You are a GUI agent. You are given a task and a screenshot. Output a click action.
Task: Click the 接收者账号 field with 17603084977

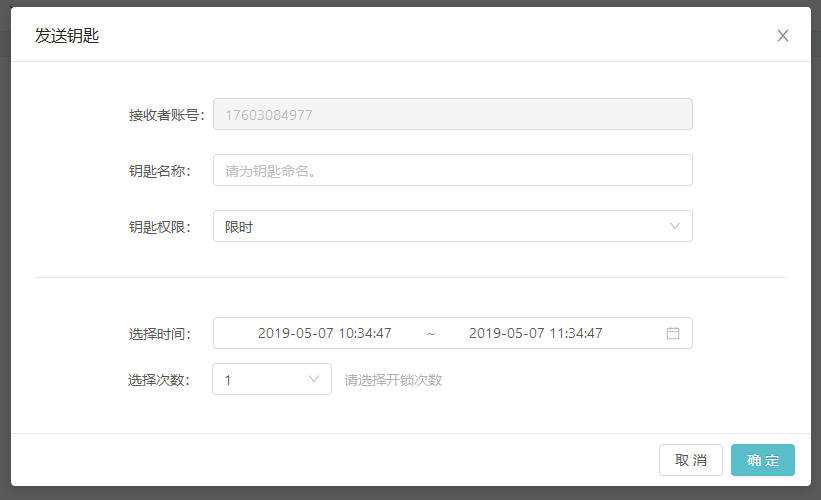tap(452, 114)
